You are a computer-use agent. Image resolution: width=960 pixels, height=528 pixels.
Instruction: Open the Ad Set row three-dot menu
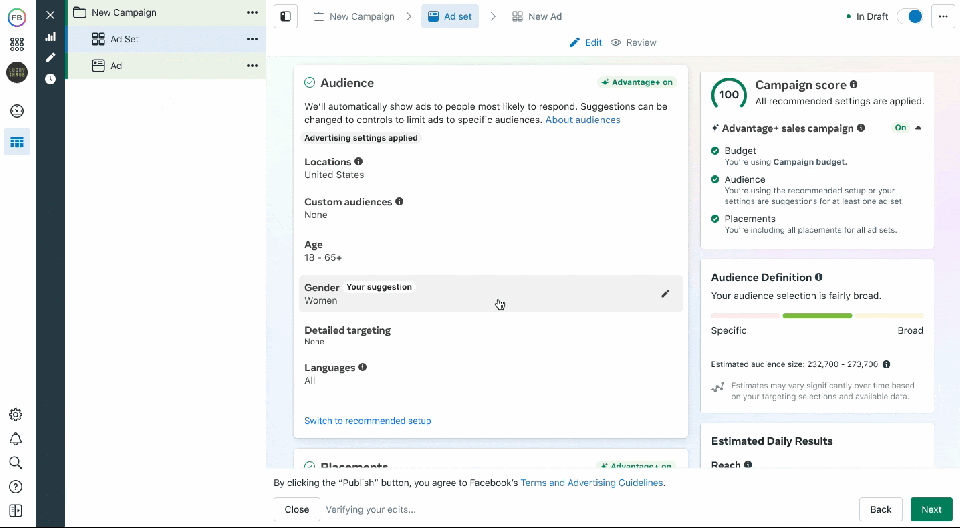tap(252, 39)
